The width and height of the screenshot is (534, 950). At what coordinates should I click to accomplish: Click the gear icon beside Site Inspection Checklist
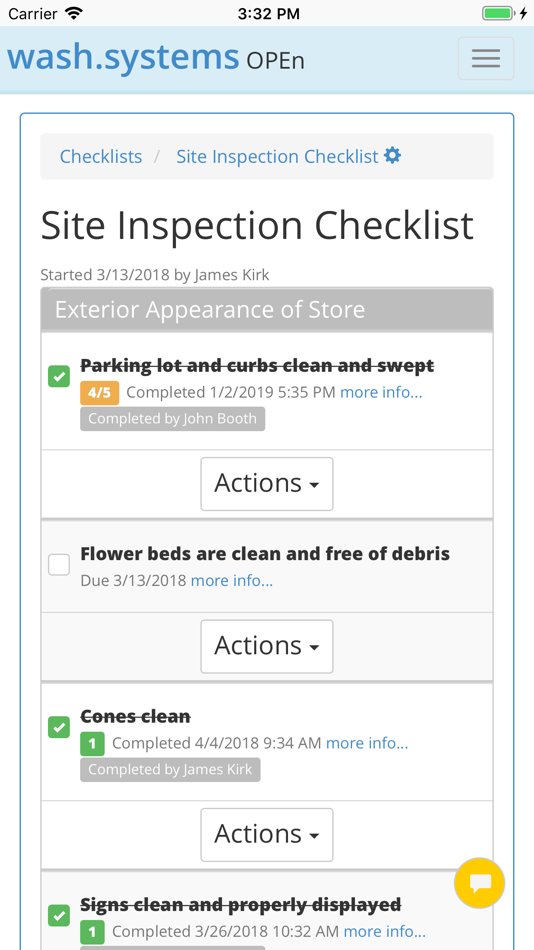393,156
